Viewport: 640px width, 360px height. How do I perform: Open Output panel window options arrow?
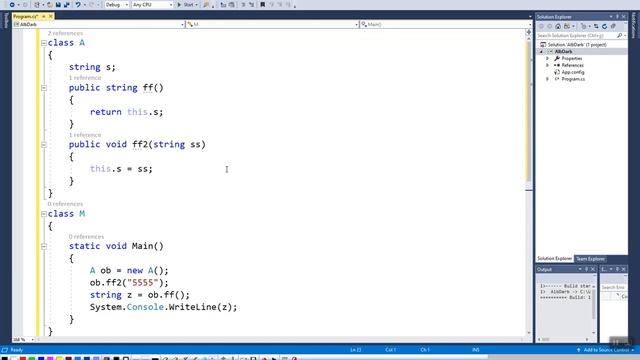coord(580,269)
